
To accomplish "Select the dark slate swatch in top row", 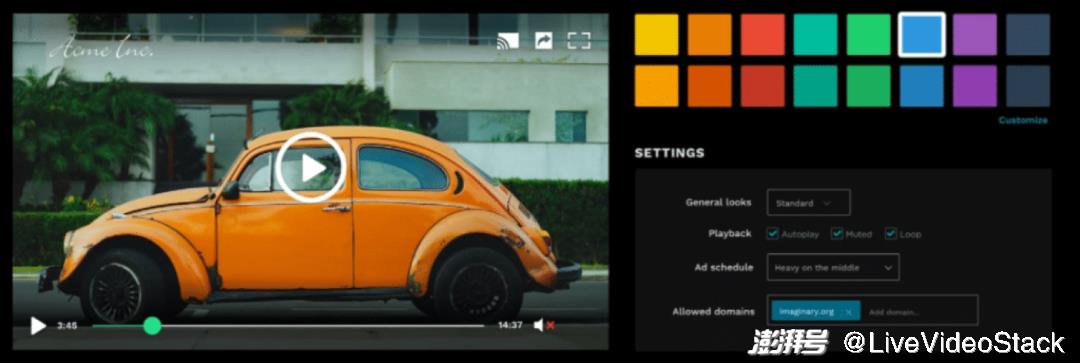I will [x=1028, y=34].
